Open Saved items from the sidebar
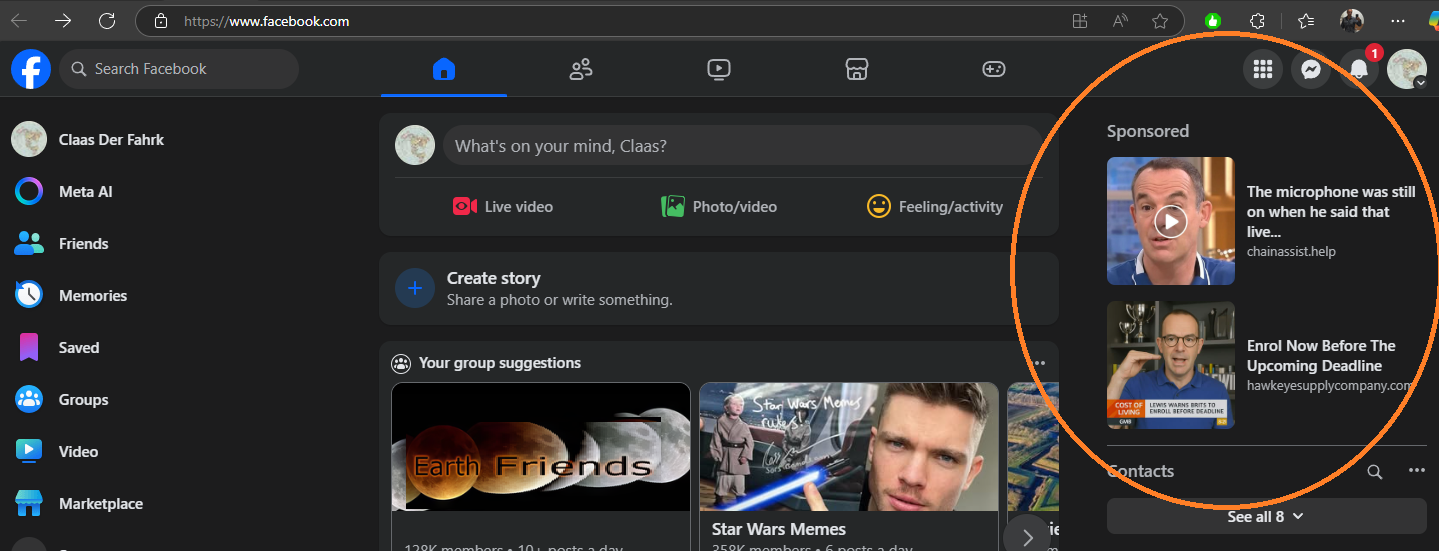 point(57,348)
